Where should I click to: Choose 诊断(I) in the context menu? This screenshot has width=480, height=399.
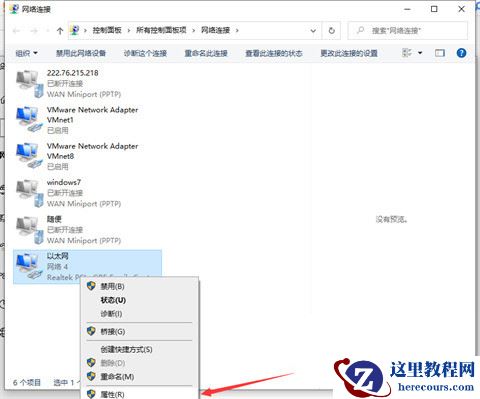click(140, 314)
